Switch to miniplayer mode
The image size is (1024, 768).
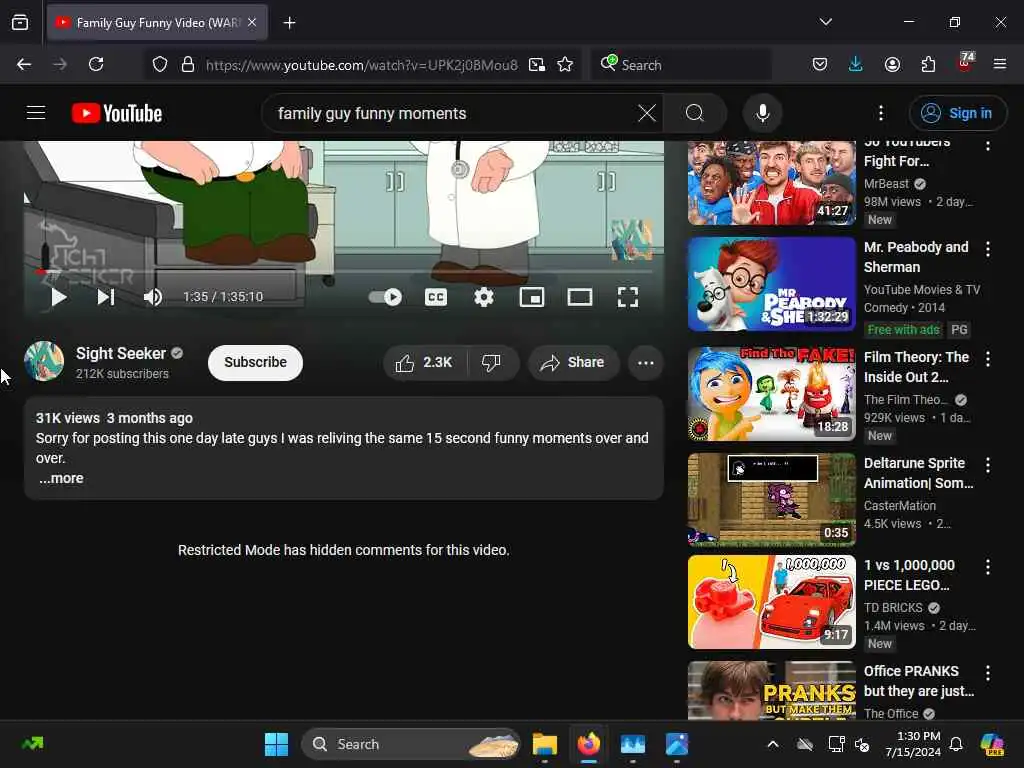[x=532, y=297]
